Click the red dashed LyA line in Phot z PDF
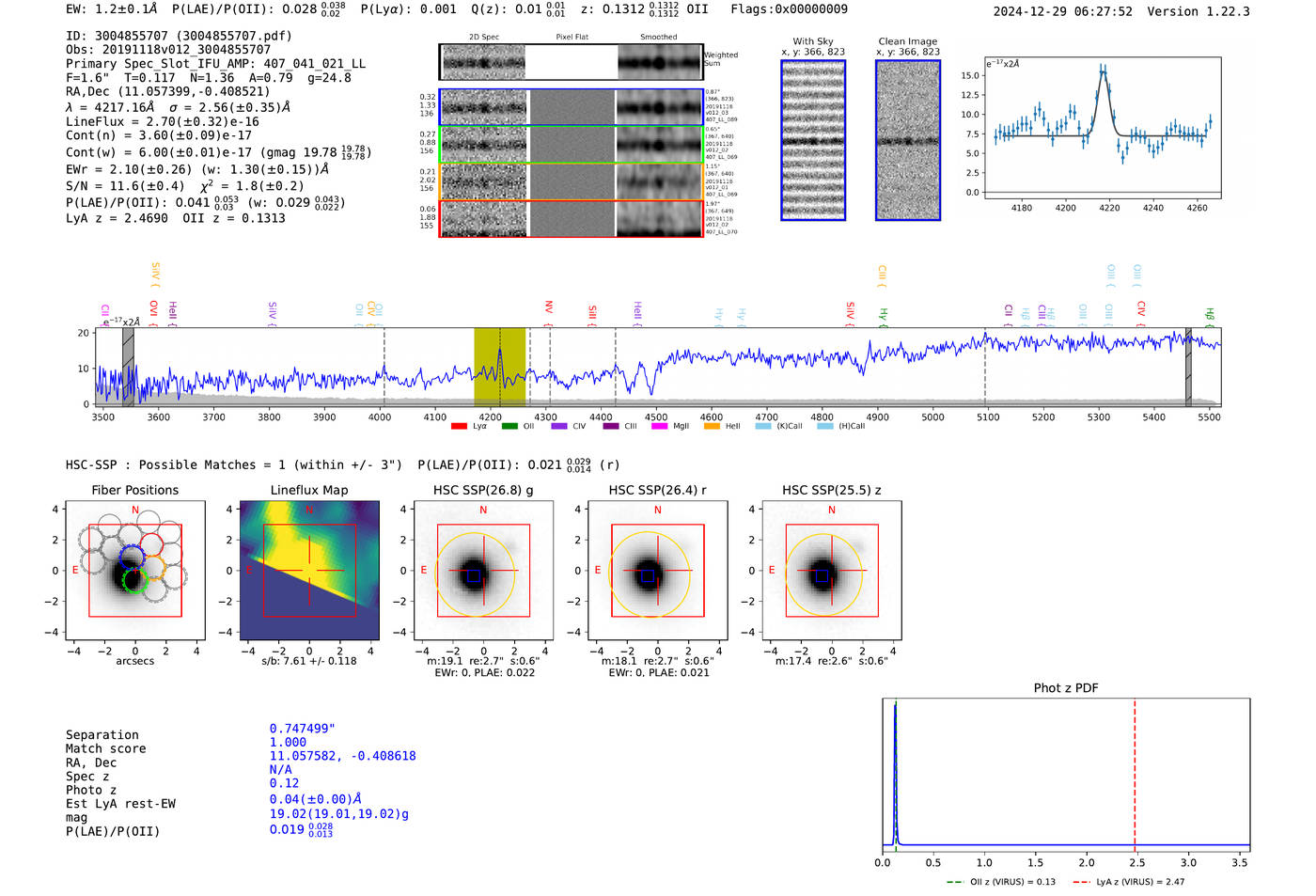The height and width of the screenshot is (896, 1316). coord(1135,771)
